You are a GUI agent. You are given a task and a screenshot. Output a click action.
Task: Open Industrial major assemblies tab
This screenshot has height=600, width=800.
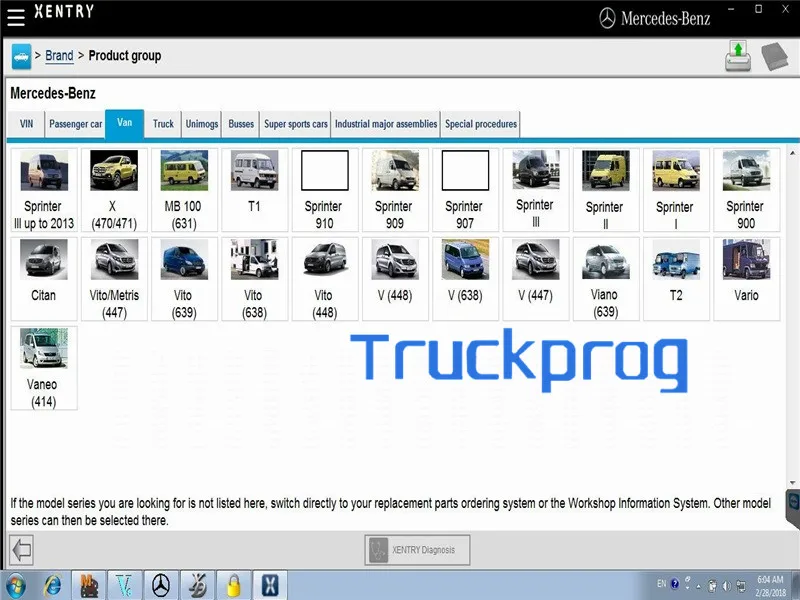pos(386,124)
